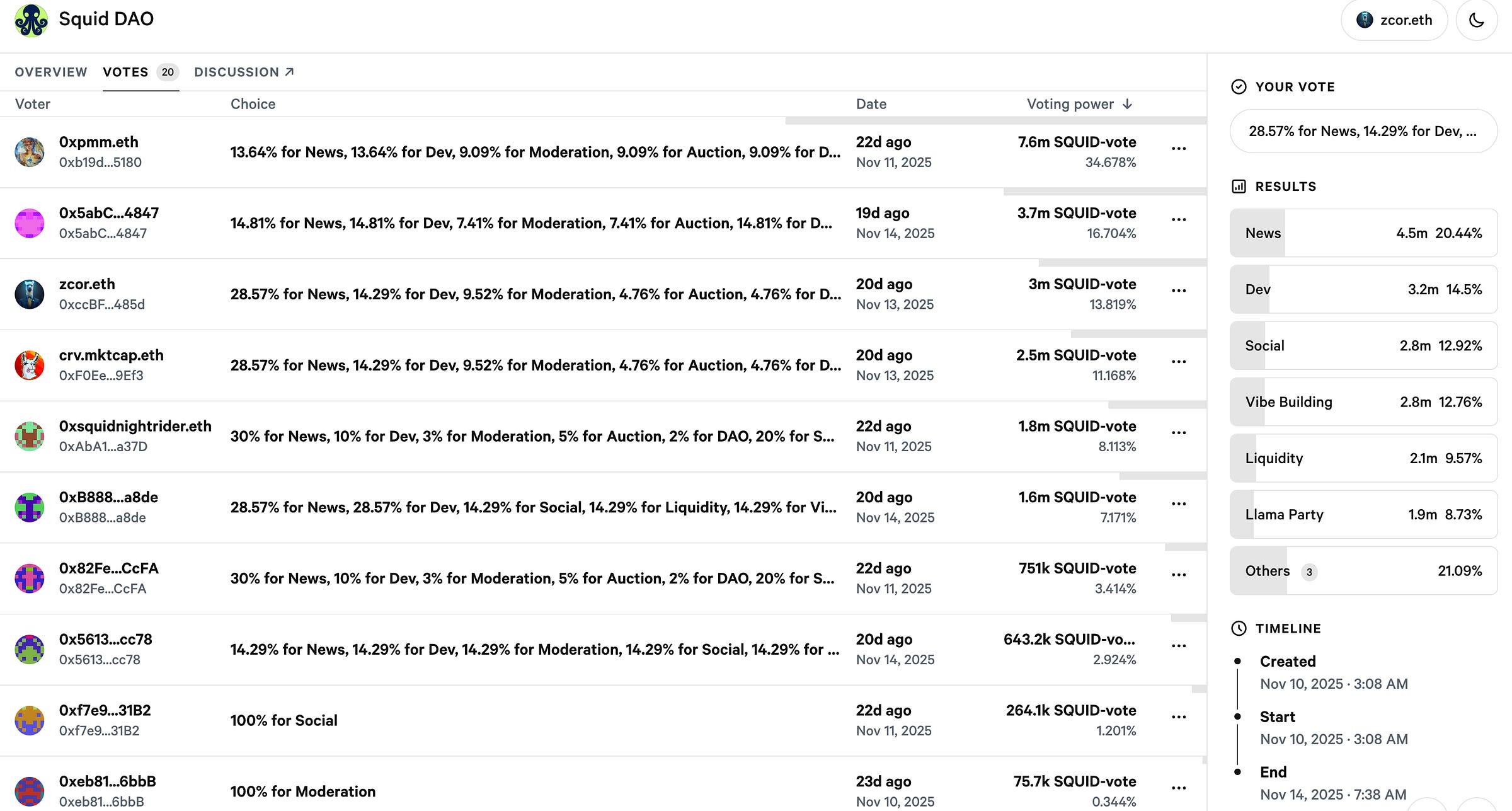This screenshot has width=1512, height=811.
Task: Select the Votes tab with count 20
Action: click(x=140, y=72)
